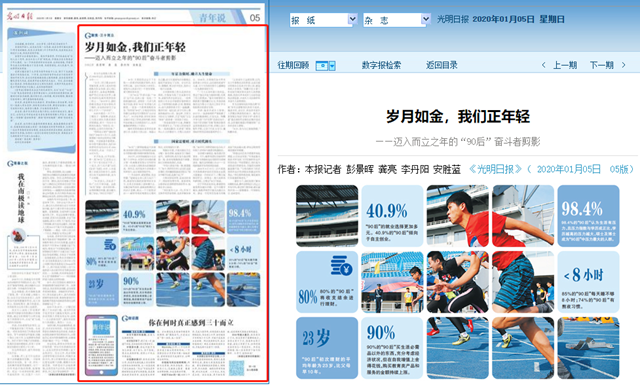Open the 杂志 dropdown arrow
The width and height of the screenshot is (640, 388).
click(x=426, y=19)
